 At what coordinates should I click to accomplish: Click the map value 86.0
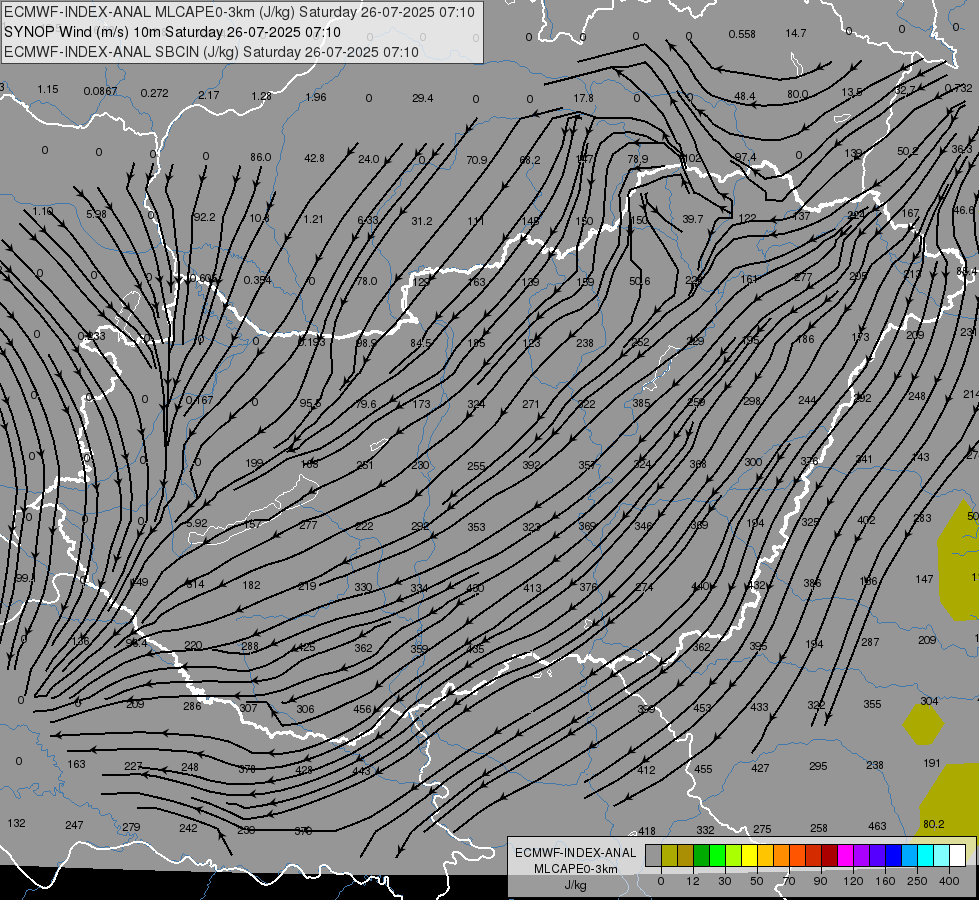[260, 157]
